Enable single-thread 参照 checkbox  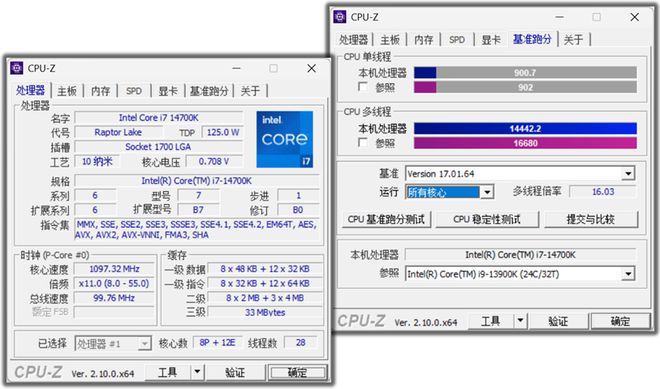click(363, 87)
